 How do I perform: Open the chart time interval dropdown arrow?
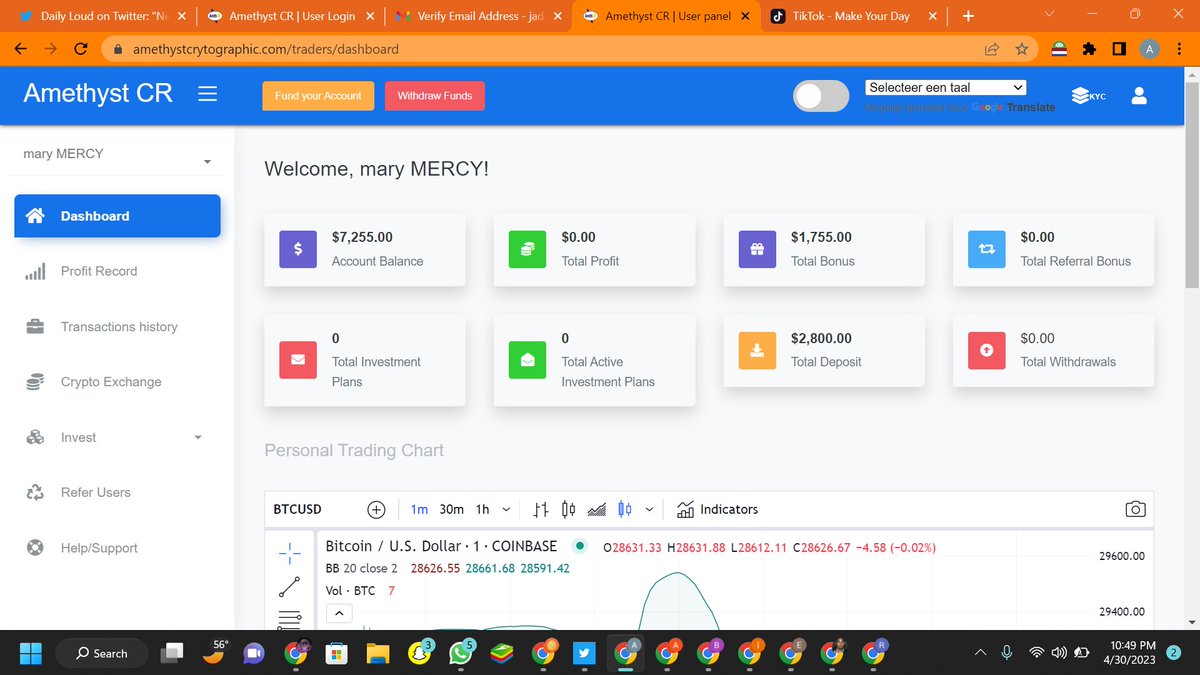point(506,510)
